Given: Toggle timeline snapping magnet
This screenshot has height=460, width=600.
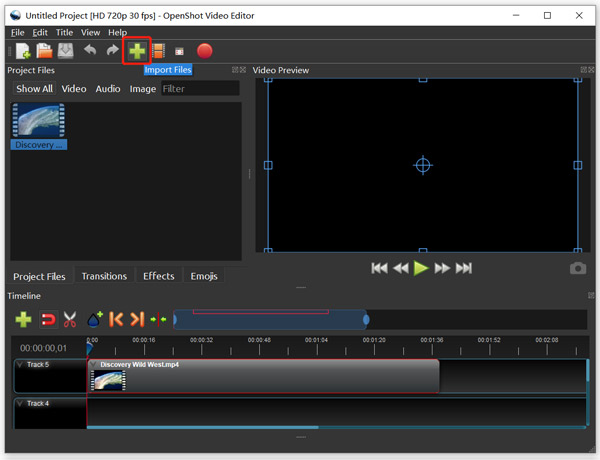Looking at the screenshot, I should (x=48, y=319).
